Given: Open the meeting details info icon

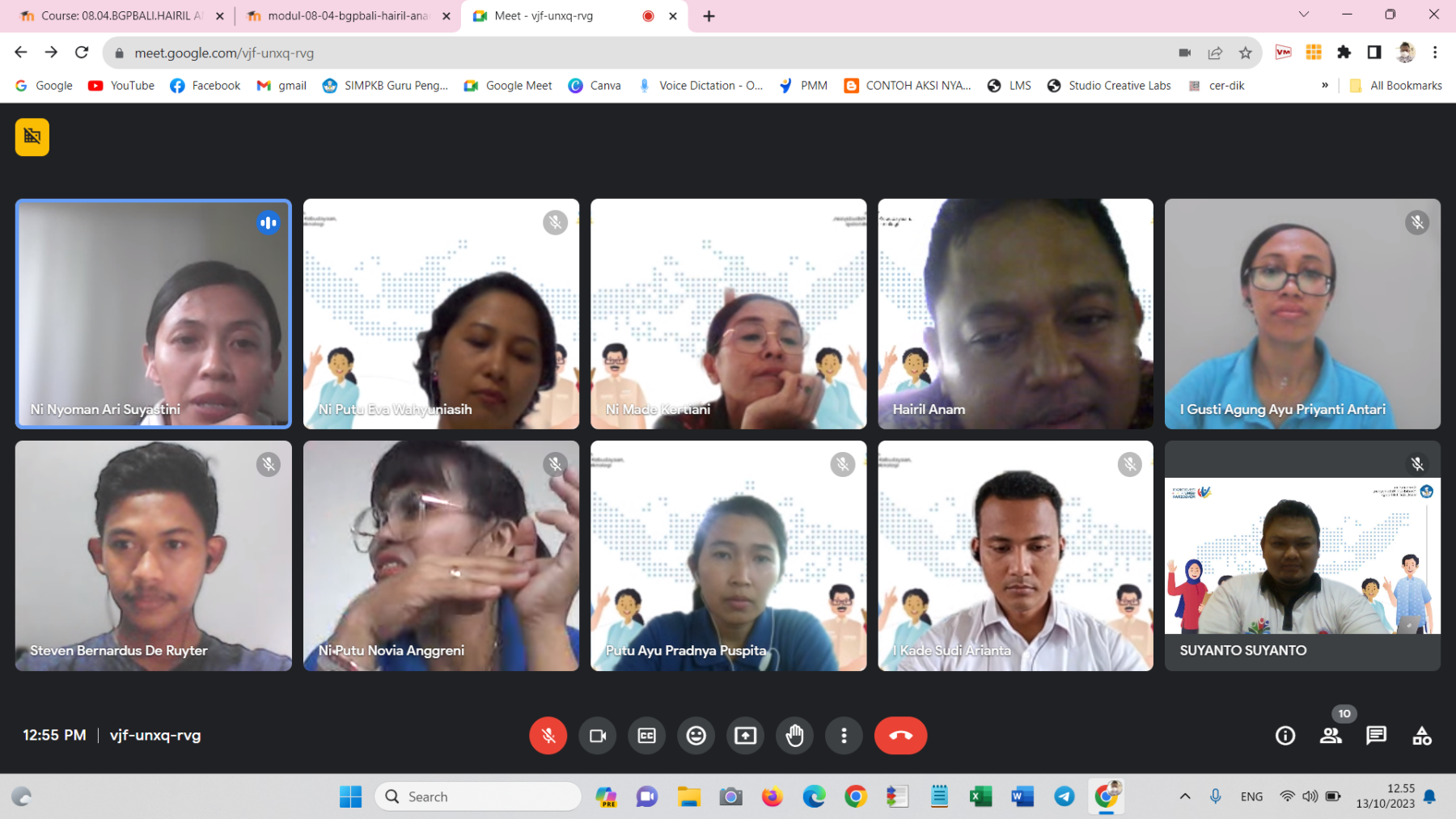Looking at the screenshot, I should [x=1285, y=735].
